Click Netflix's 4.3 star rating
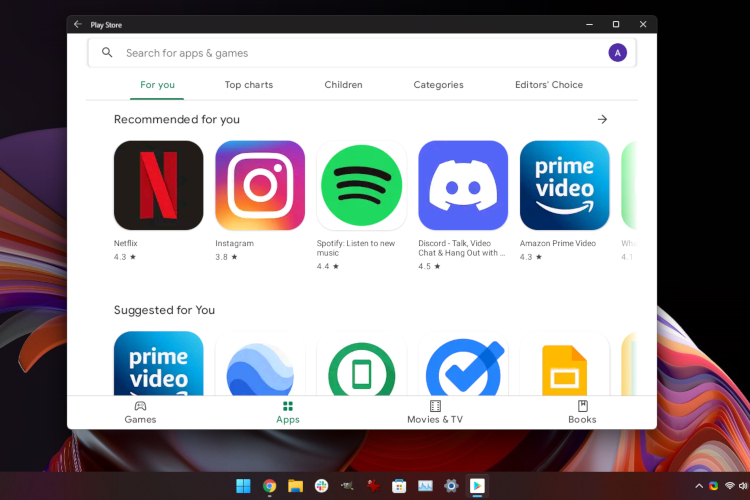Screen dimensions: 750x500 tap(125, 257)
